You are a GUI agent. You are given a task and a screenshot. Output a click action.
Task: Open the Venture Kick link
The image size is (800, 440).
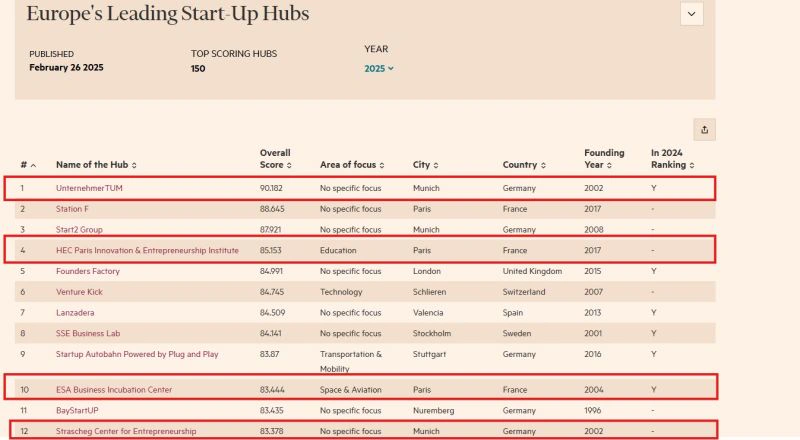point(79,292)
